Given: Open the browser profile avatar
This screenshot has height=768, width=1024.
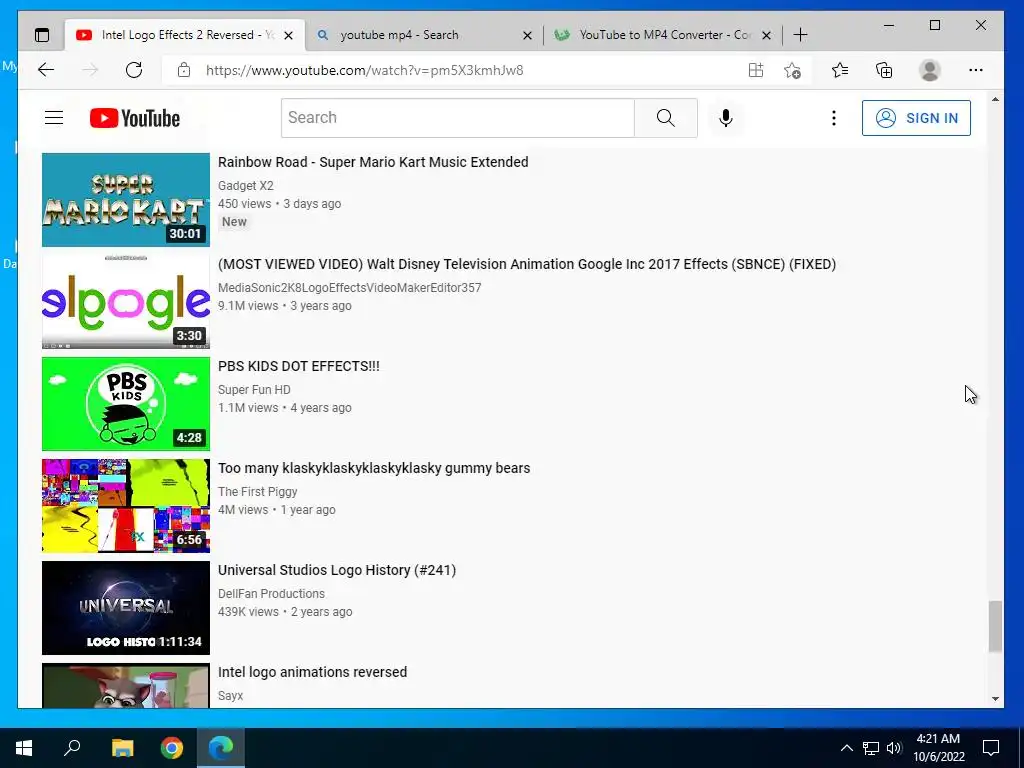Looking at the screenshot, I should pos(929,70).
